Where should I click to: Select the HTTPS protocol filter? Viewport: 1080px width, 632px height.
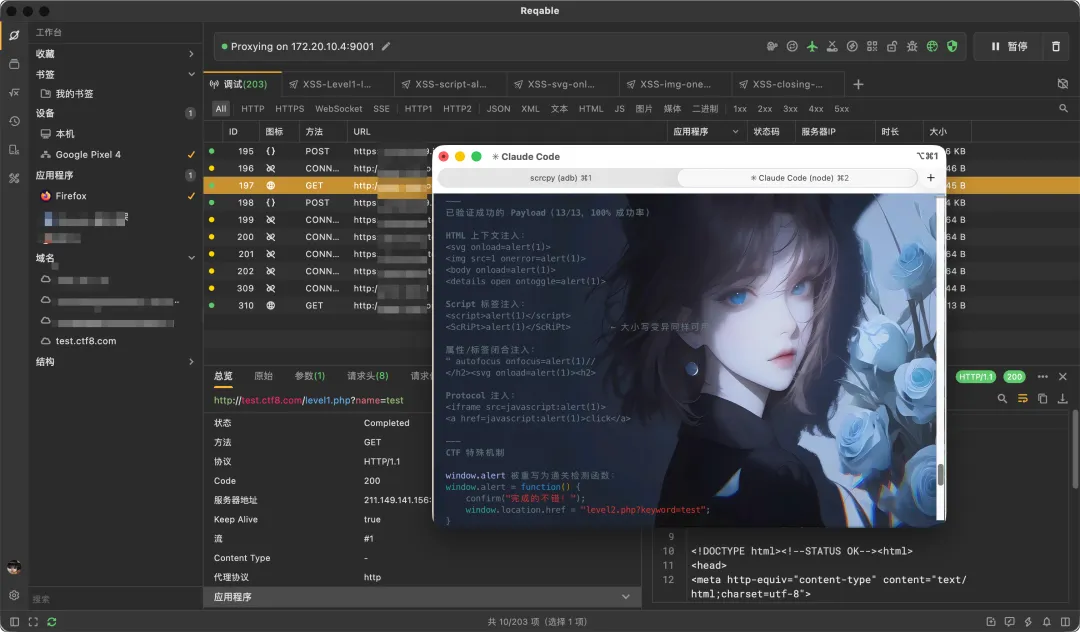point(289,109)
